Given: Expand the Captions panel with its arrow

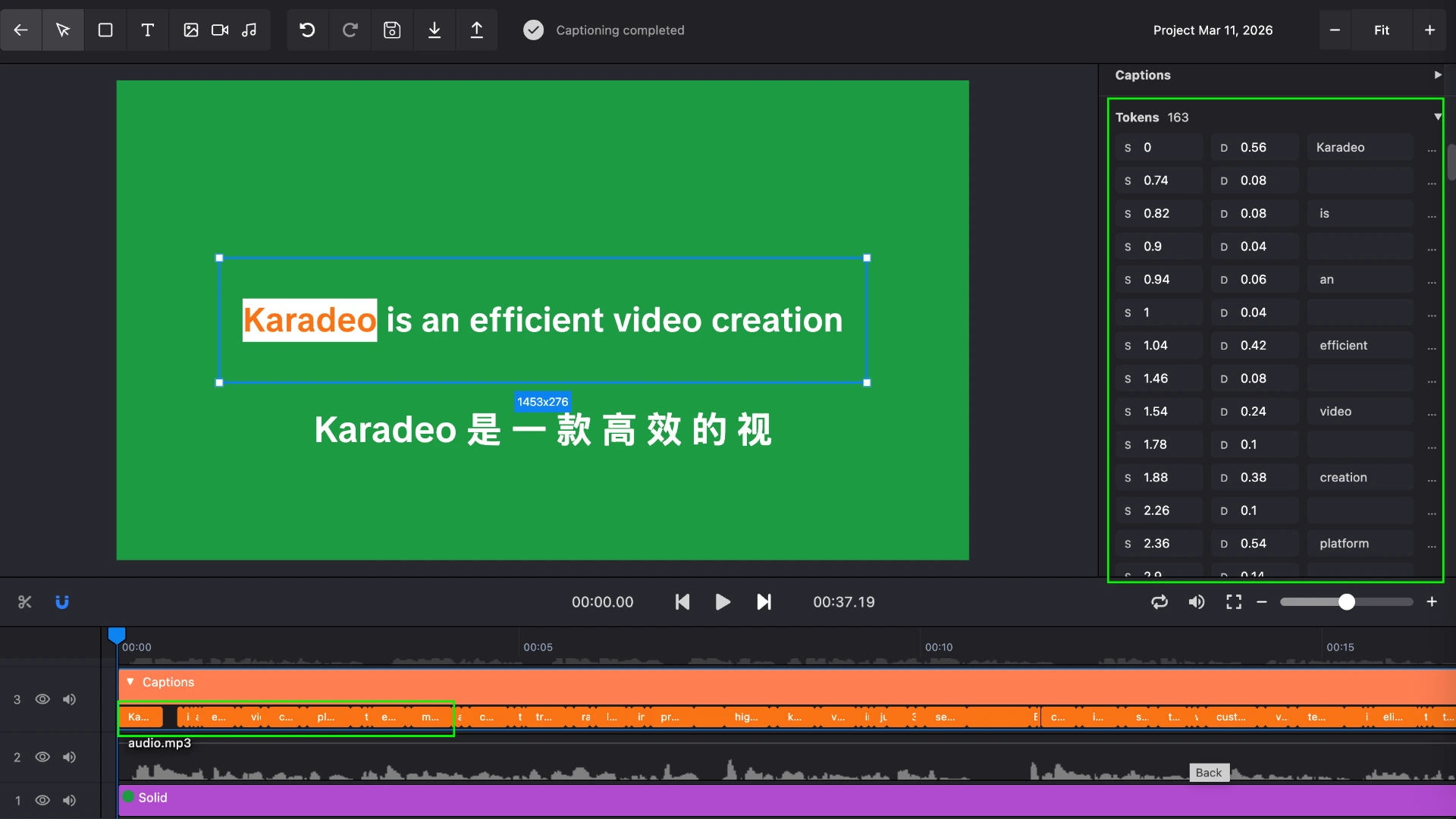Looking at the screenshot, I should [1437, 74].
